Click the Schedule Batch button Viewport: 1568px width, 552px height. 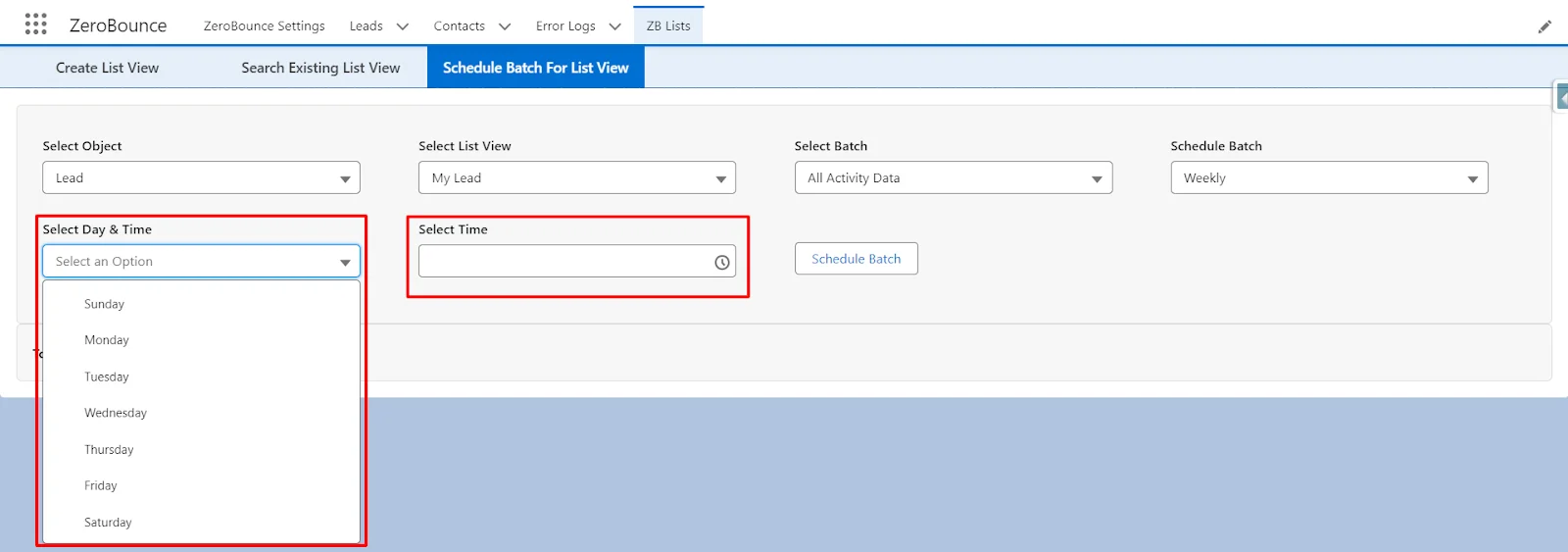tap(856, 259)
